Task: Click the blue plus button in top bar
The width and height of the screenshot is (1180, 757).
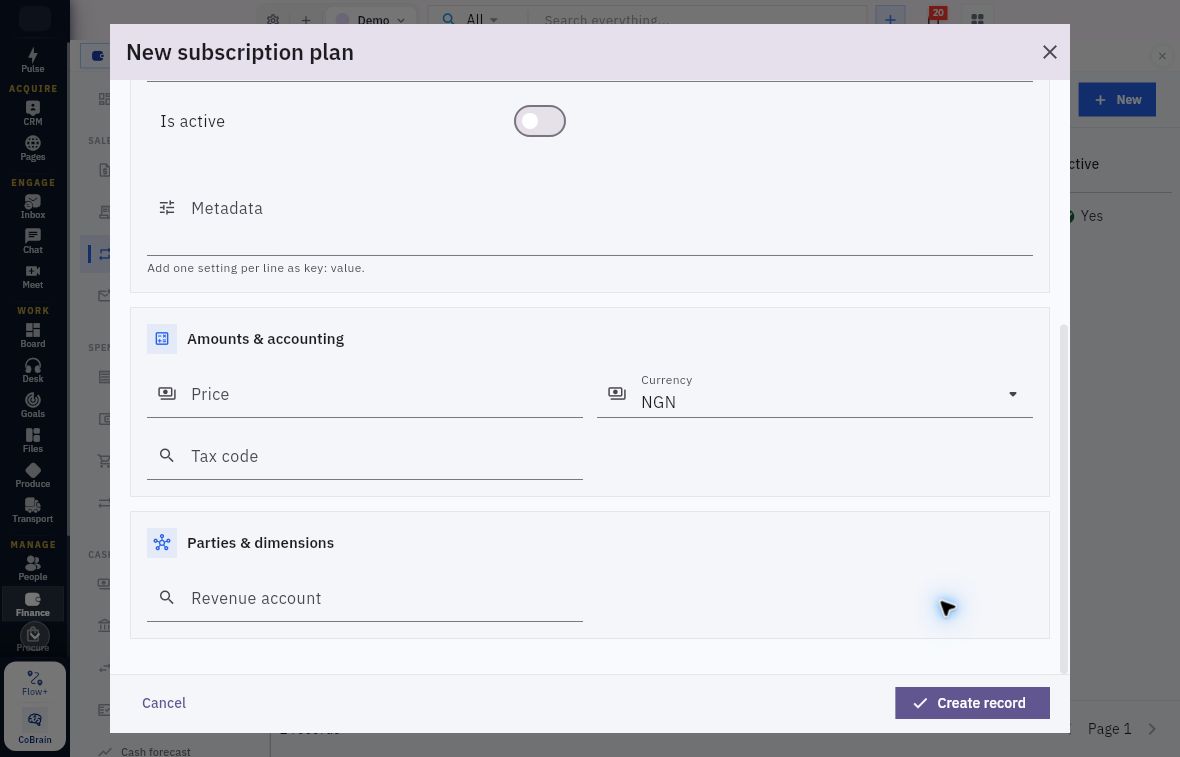Action: tap(890, 20)
